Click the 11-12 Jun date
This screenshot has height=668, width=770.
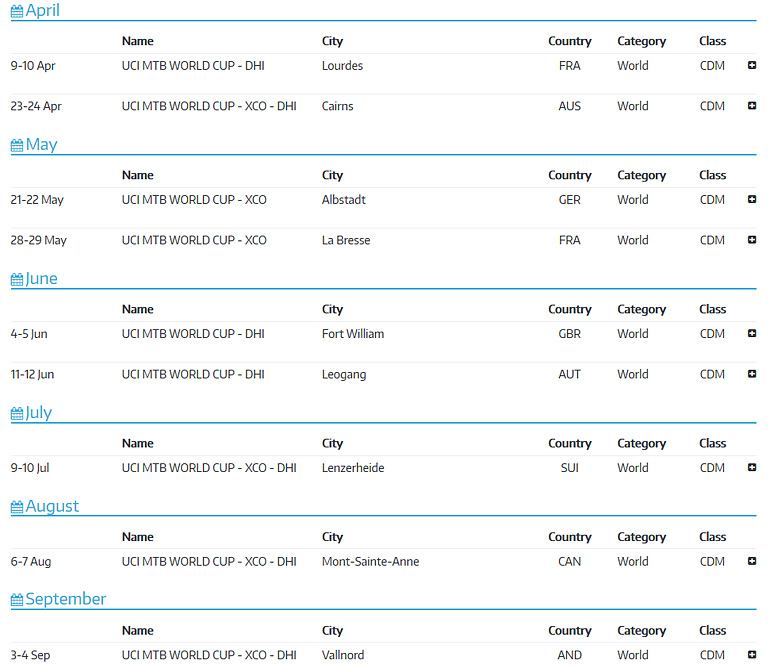click(32, 374)
